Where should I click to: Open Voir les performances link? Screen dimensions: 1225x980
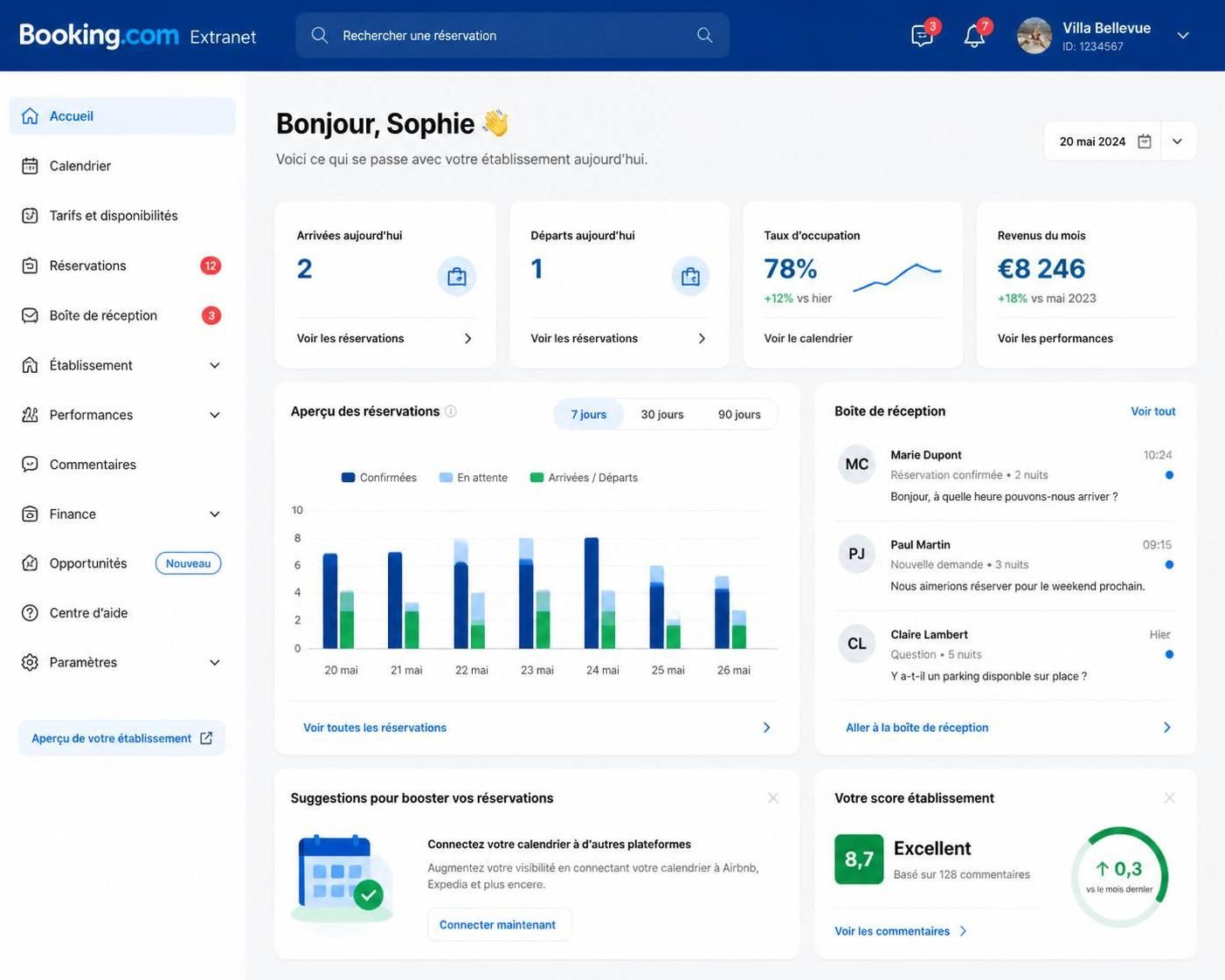(x=1055, y=339)
